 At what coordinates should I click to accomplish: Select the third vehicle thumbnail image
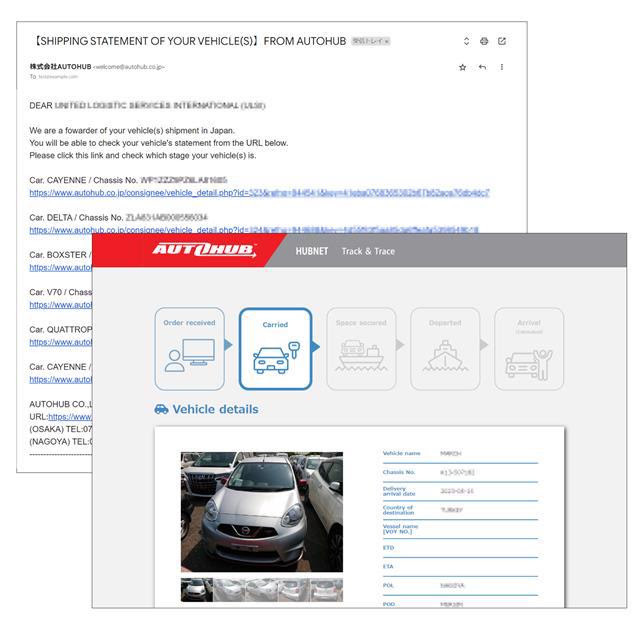[x=262, y=590]
